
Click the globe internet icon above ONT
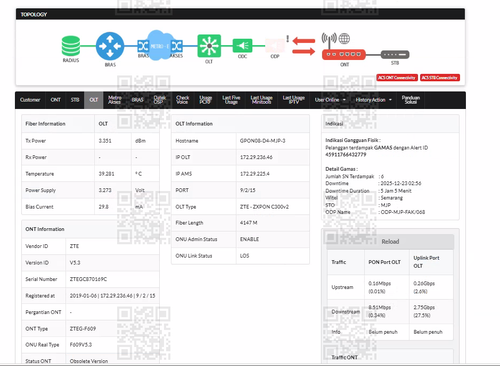(344, 39)
